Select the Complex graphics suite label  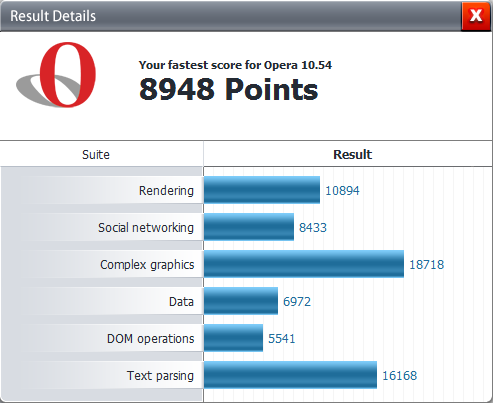coord(147,265)
